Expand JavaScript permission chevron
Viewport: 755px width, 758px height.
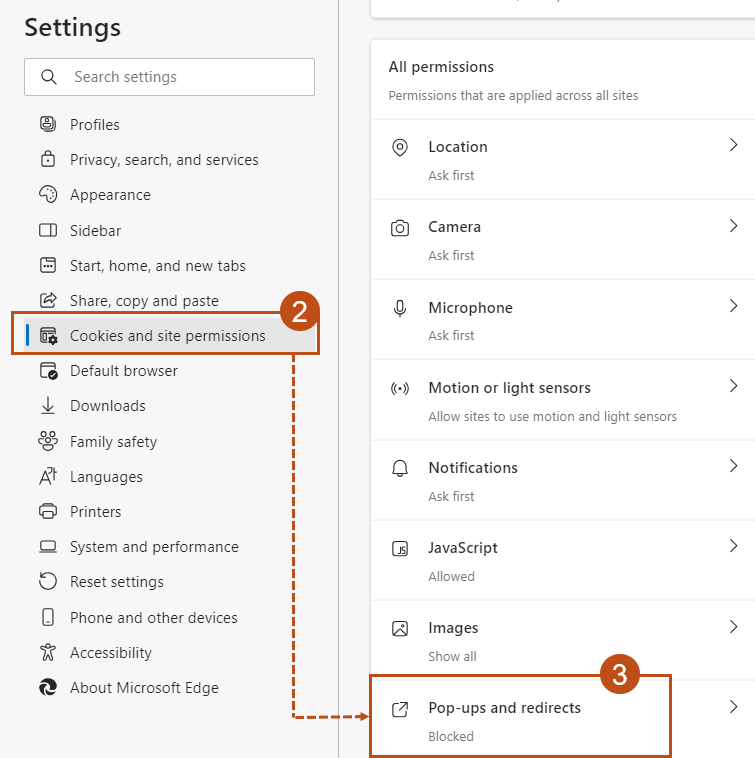tap(733, 547)
